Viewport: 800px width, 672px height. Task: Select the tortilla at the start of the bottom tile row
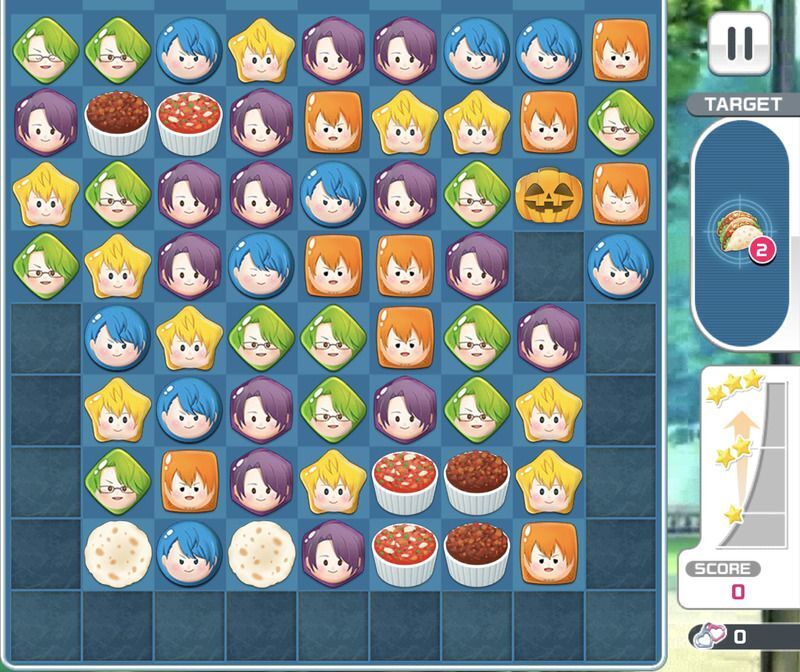point(117,554)
